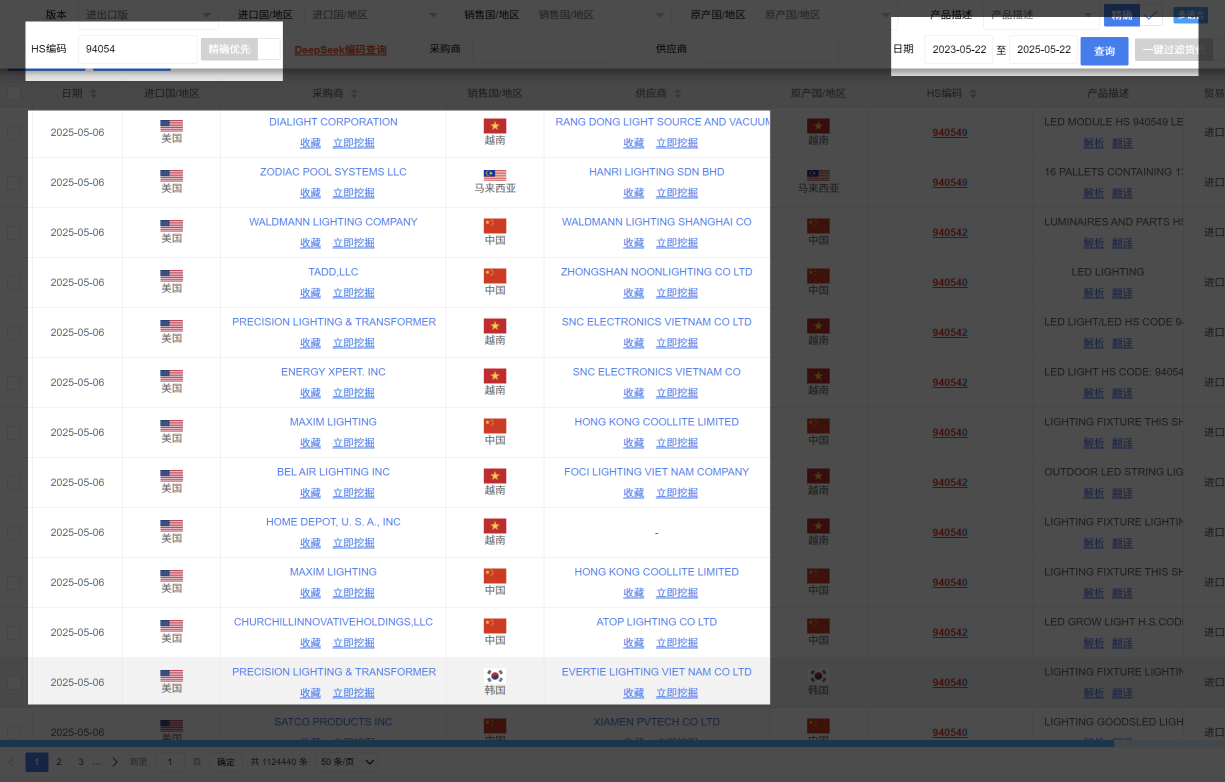Viewport: 1225px width, 782px height.
Task: Open the 原产国/地区 filter dropdown
Action: coord(826,15)
